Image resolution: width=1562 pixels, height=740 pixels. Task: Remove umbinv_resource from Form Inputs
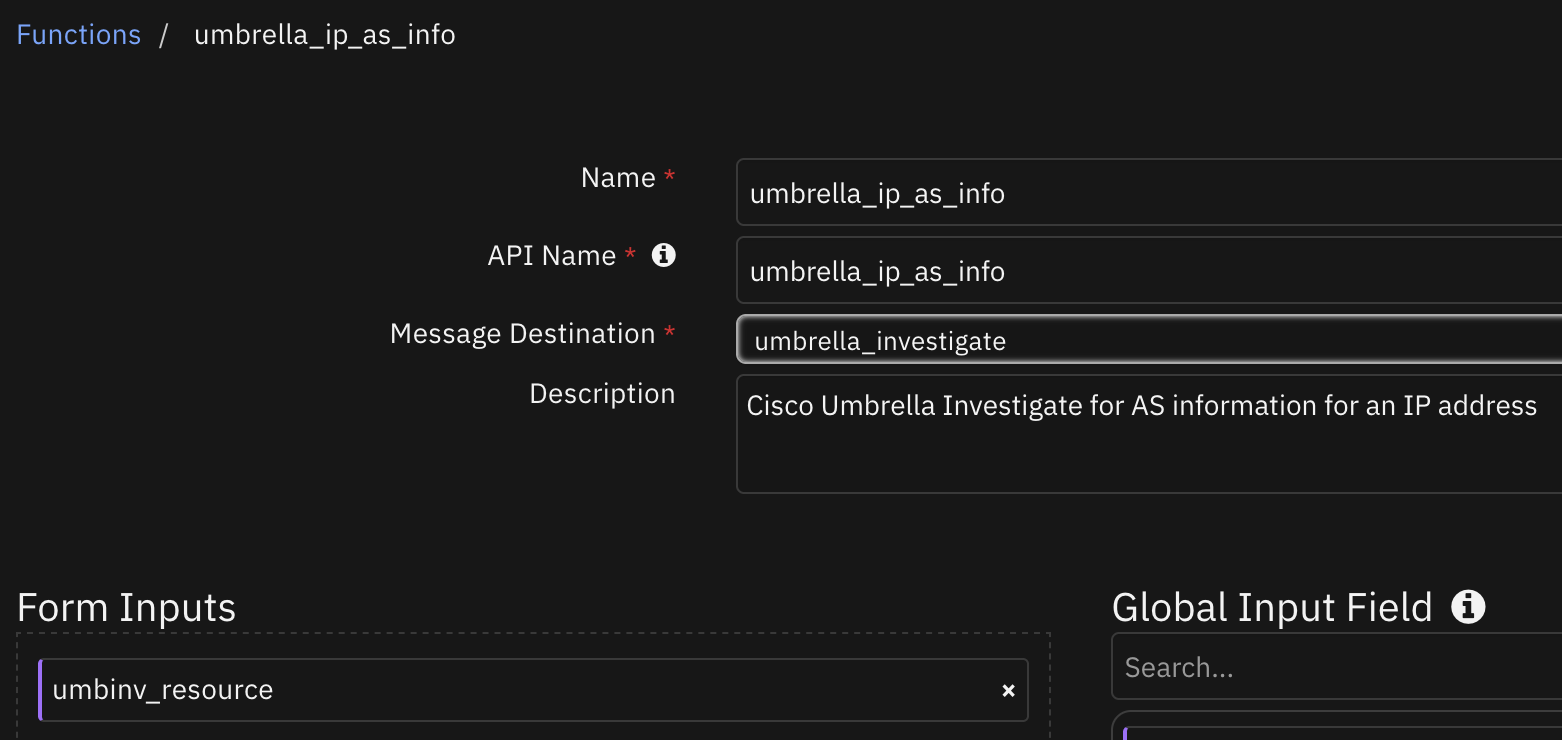(x=1008, y=691)
